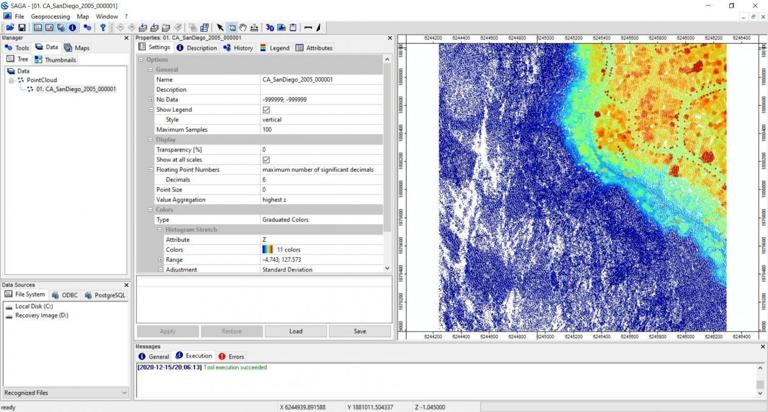Click the Load button in properties
768x412 pixels.
click(x=296, y=332)
